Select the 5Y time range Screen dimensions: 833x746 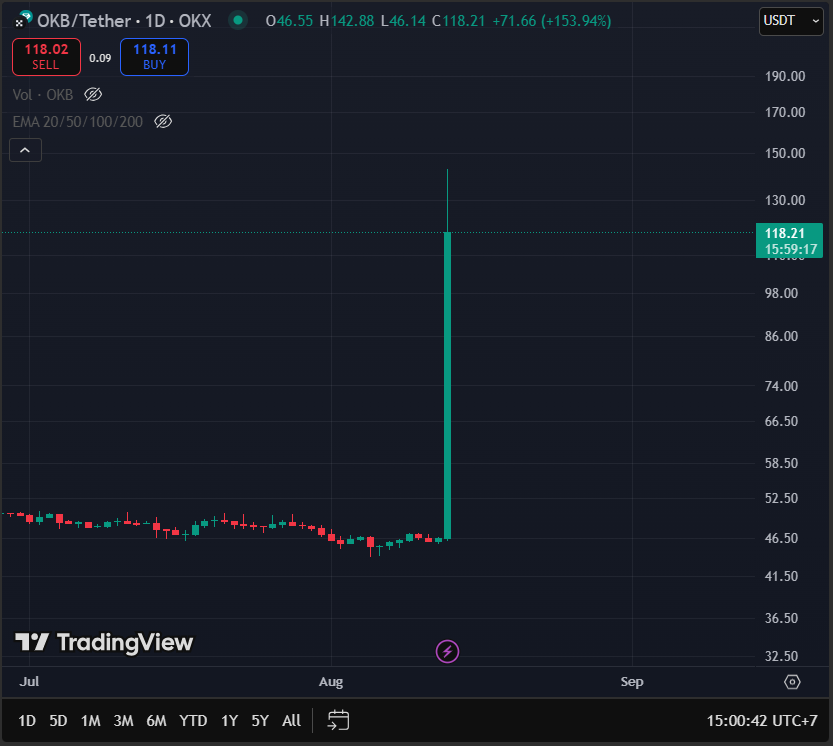coord(260,720)
